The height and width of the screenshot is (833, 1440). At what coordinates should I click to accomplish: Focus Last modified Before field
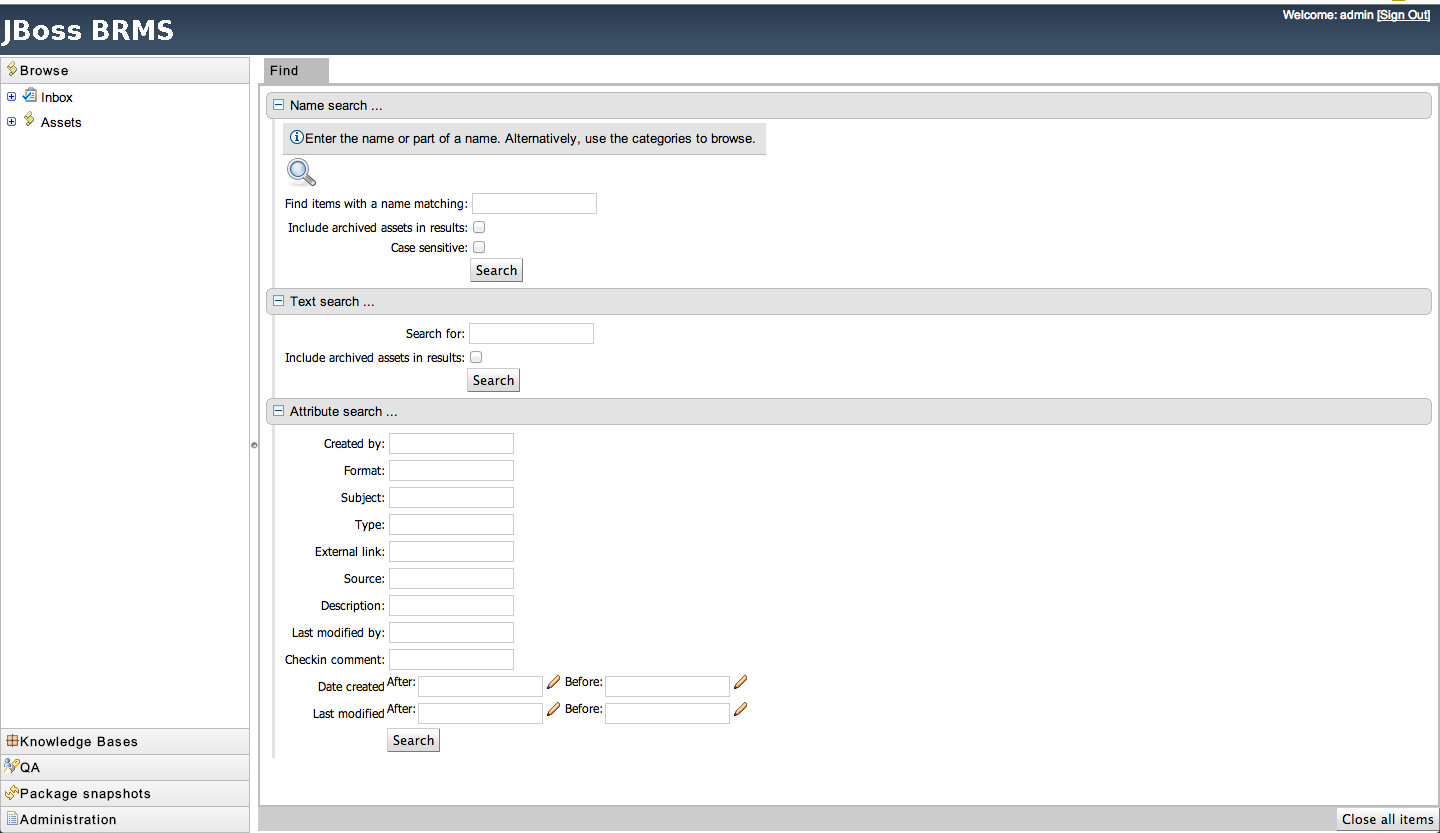667,714
